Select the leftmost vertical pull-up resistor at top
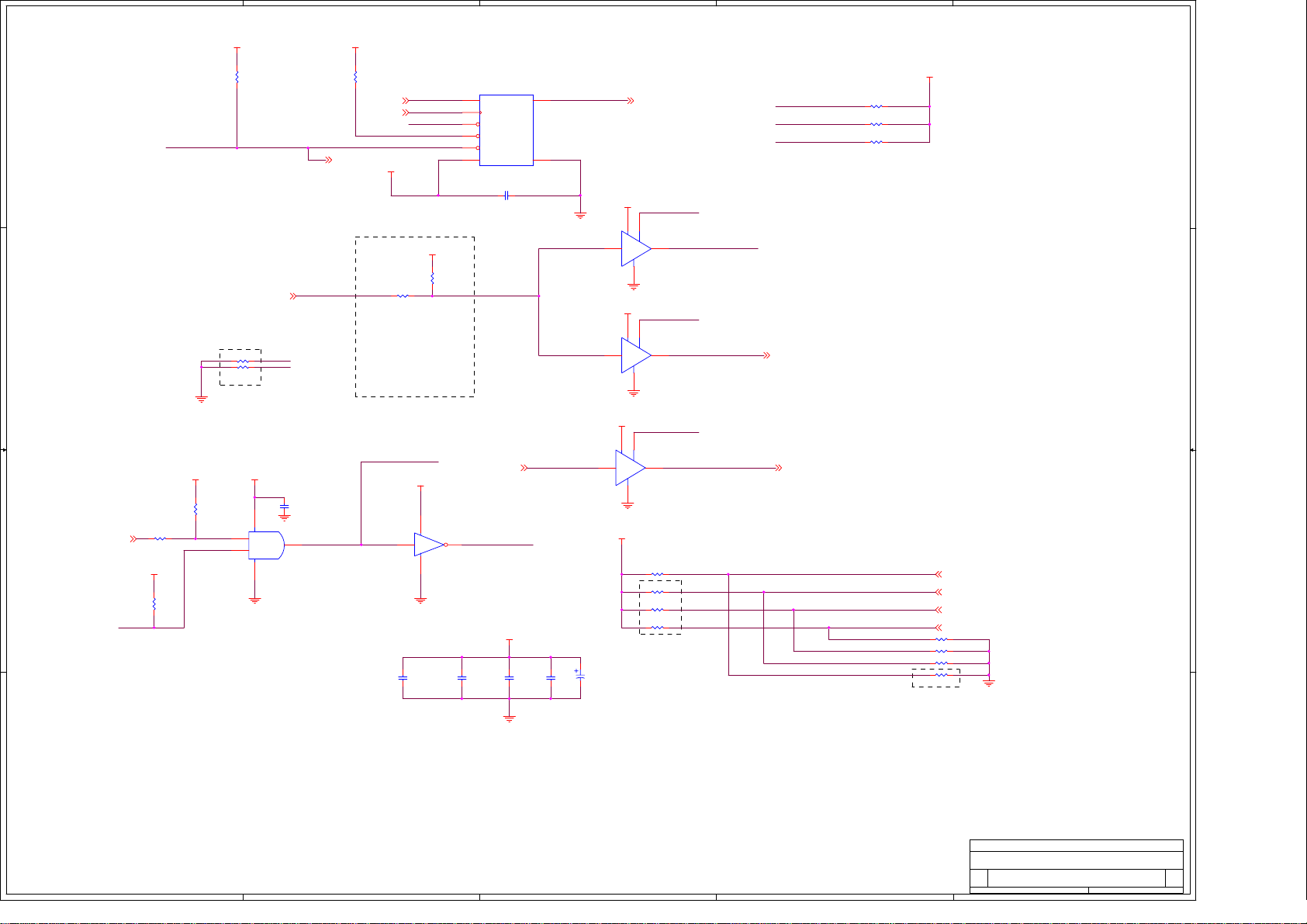Viewport: 1307px width, 924px height. tap(237, 78)
